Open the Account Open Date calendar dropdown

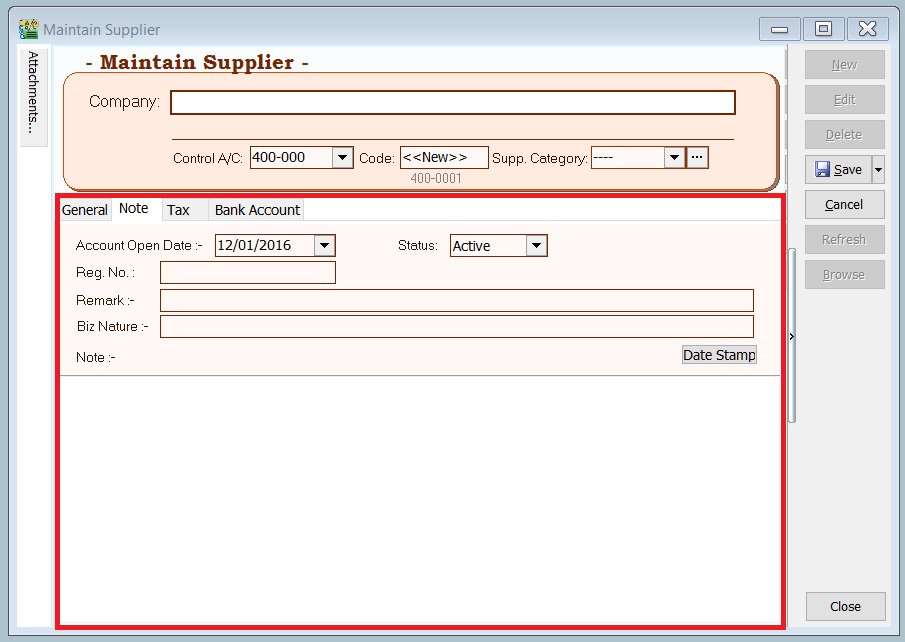point(325,245)
